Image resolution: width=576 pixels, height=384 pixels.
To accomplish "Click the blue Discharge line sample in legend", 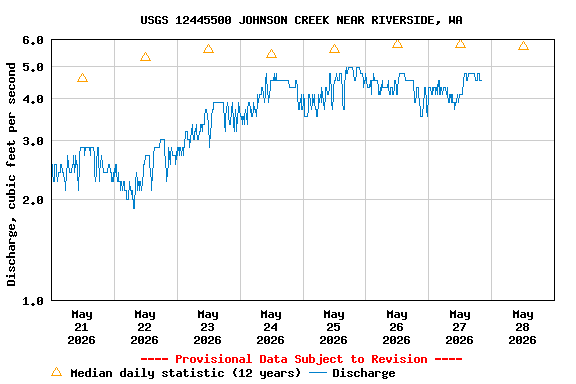I will coord(318,373).
